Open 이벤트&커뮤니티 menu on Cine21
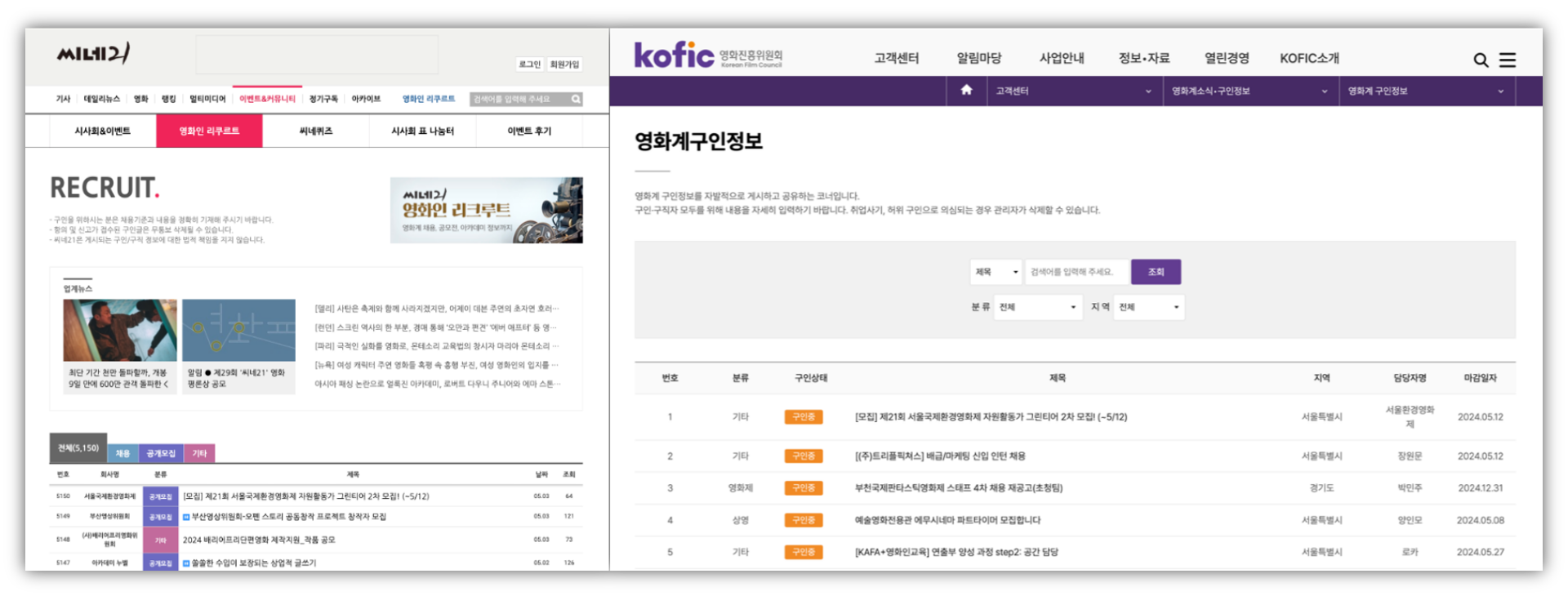 [x=267, y=99]
